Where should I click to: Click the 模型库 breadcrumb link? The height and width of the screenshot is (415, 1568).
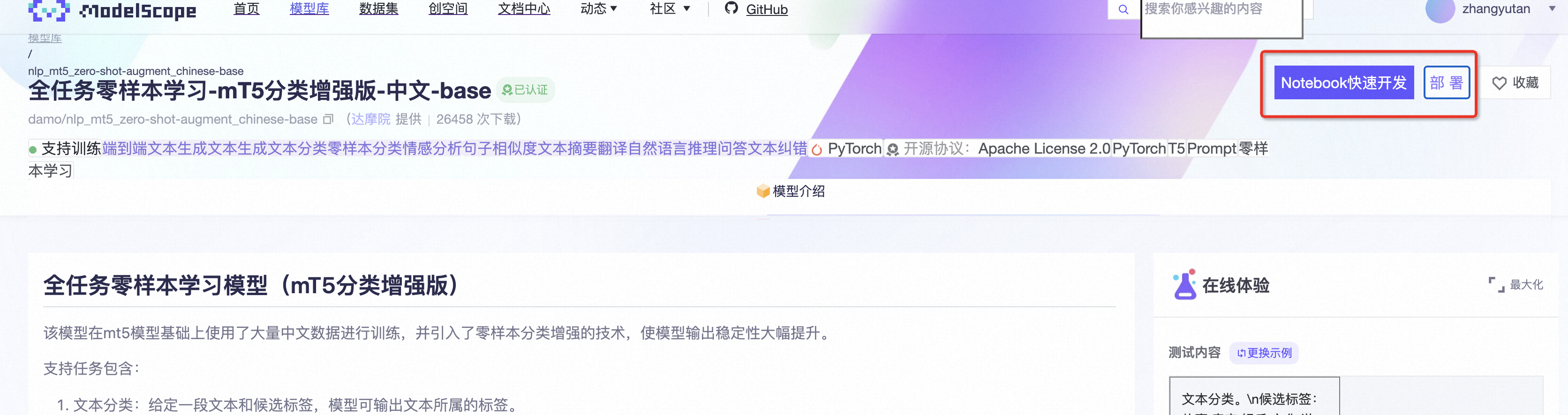(45, 38)
